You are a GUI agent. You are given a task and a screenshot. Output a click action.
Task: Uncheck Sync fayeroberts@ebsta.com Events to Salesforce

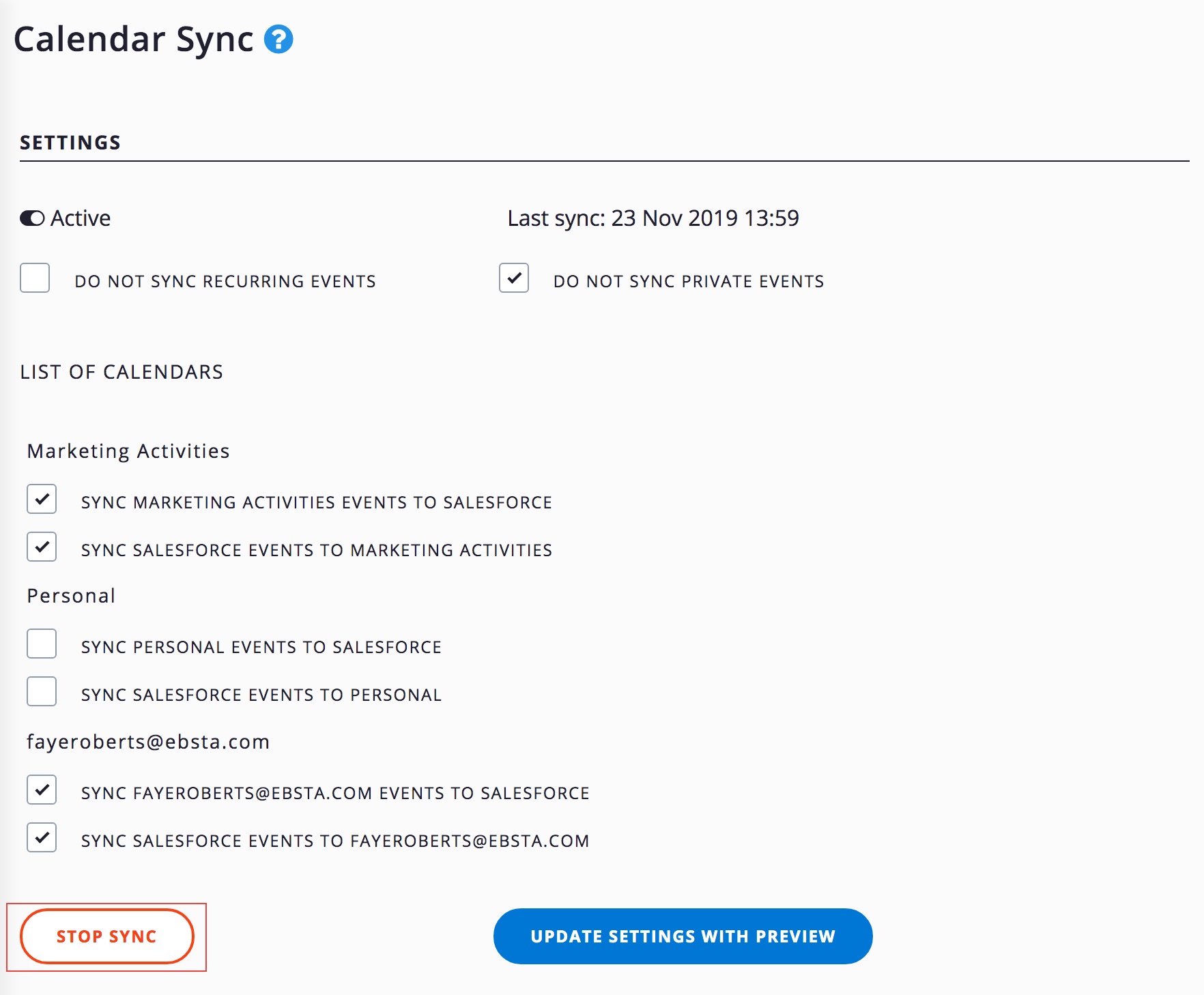[x=42, y=790]
